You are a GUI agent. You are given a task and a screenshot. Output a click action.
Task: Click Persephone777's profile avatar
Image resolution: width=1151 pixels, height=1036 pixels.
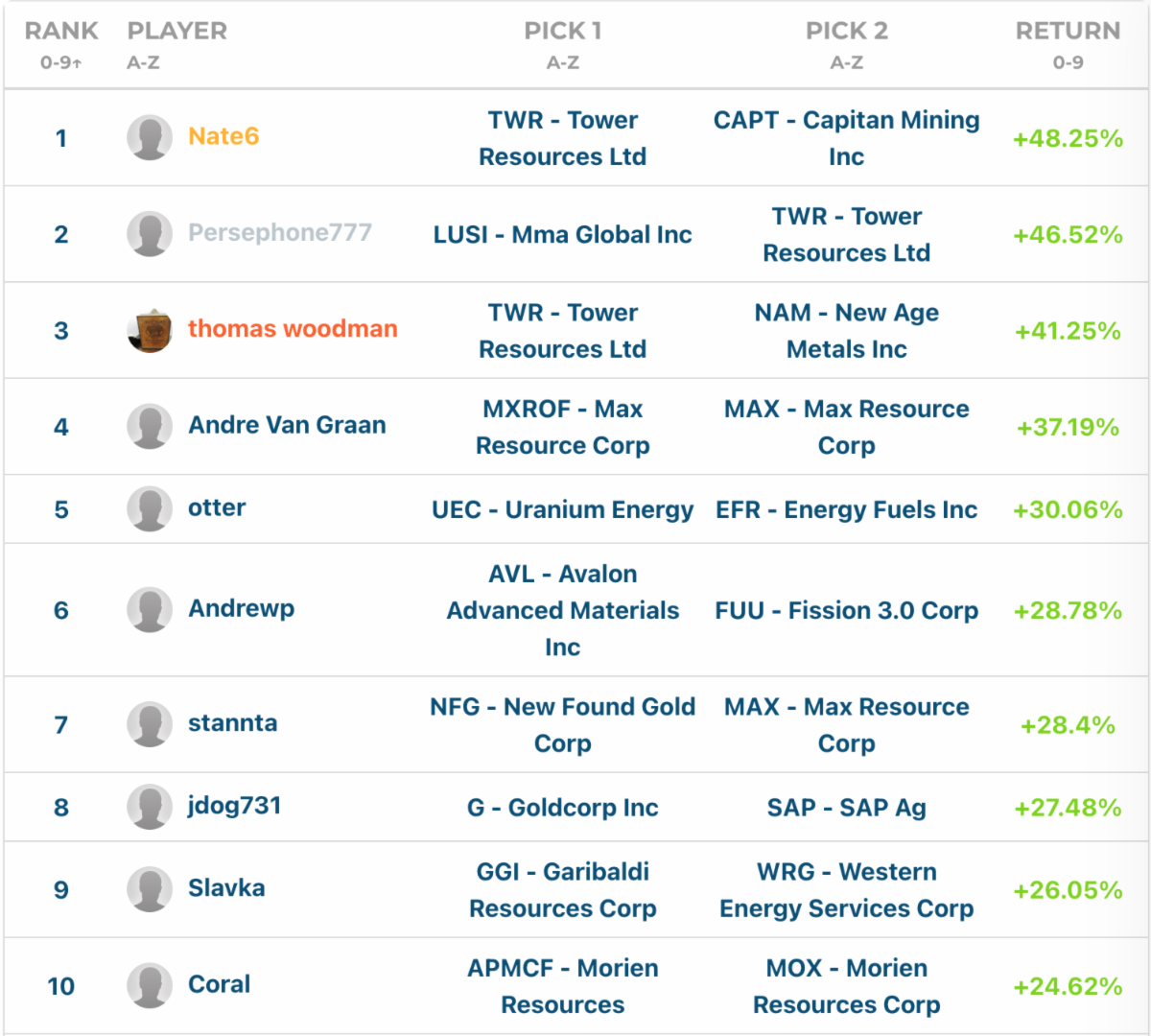[x=150, y=233]
